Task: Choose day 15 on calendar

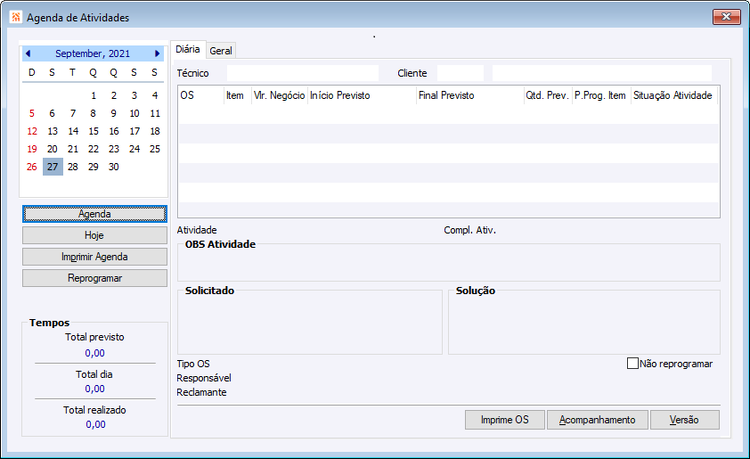Action: coord(93,131)
